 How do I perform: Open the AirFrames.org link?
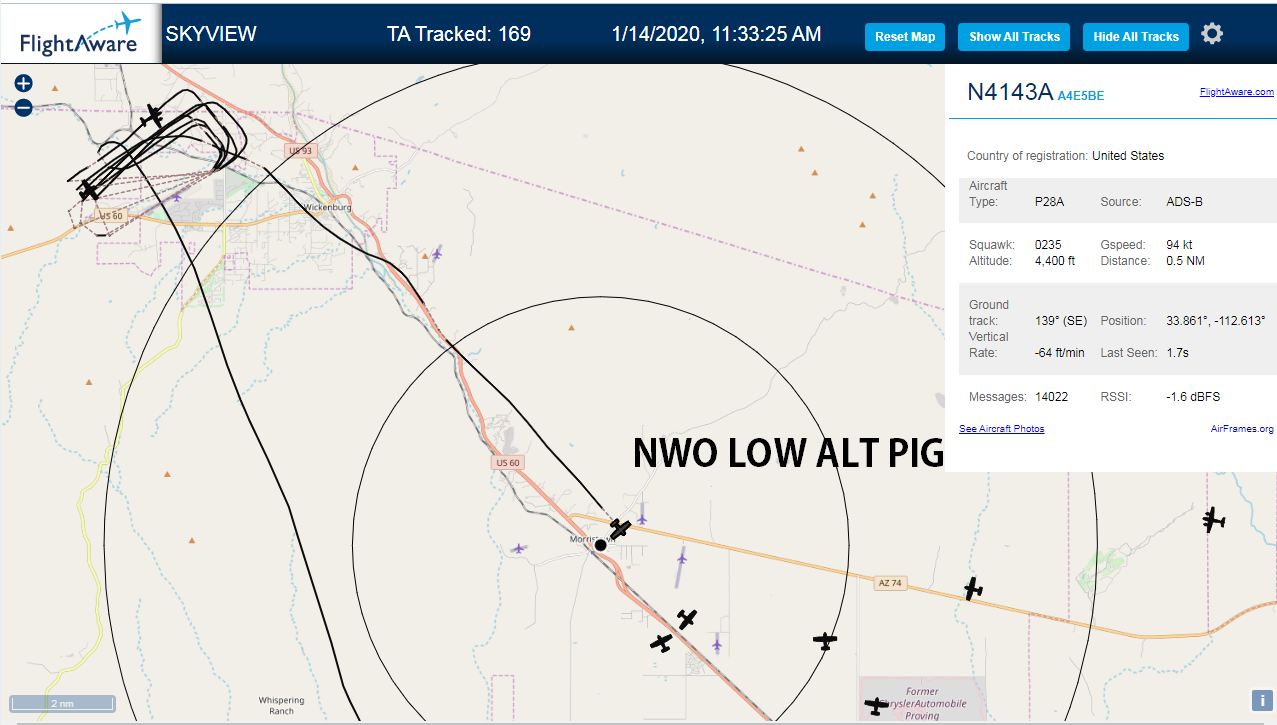point(1242,429)
